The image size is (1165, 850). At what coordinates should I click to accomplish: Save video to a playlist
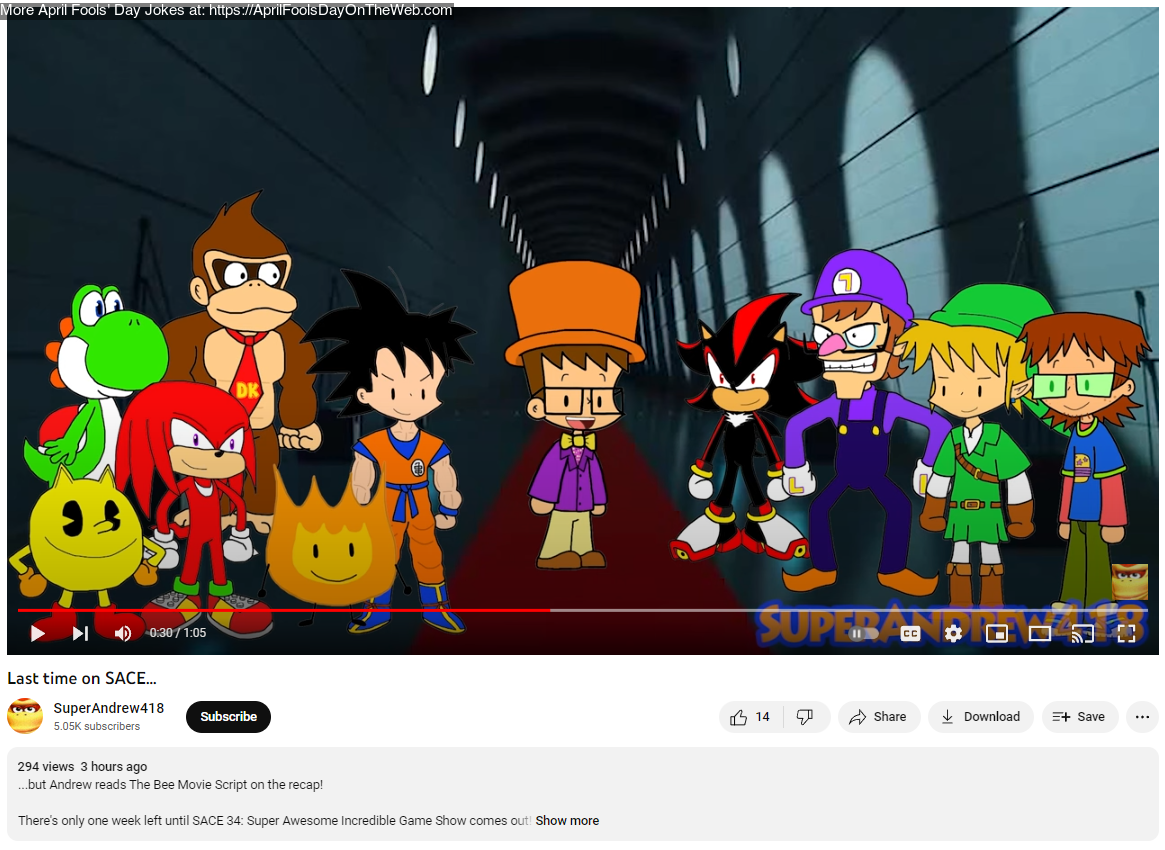click(x=1080, y=717)
